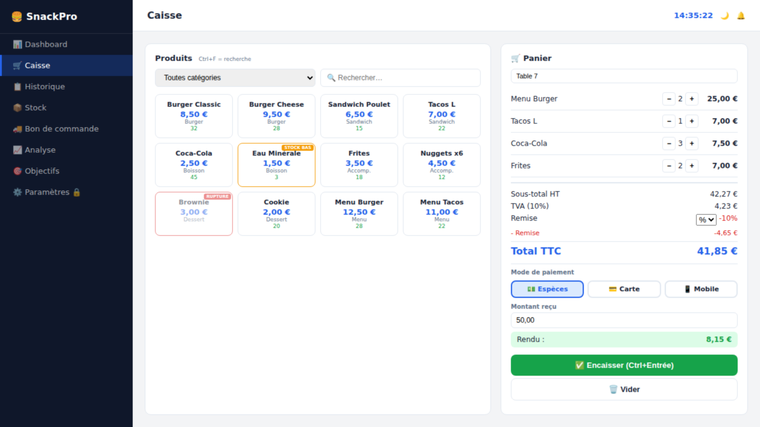Screen dimensions: 760x427
Task: Open Toutes catégories dropdown
Action: point(235,77)
